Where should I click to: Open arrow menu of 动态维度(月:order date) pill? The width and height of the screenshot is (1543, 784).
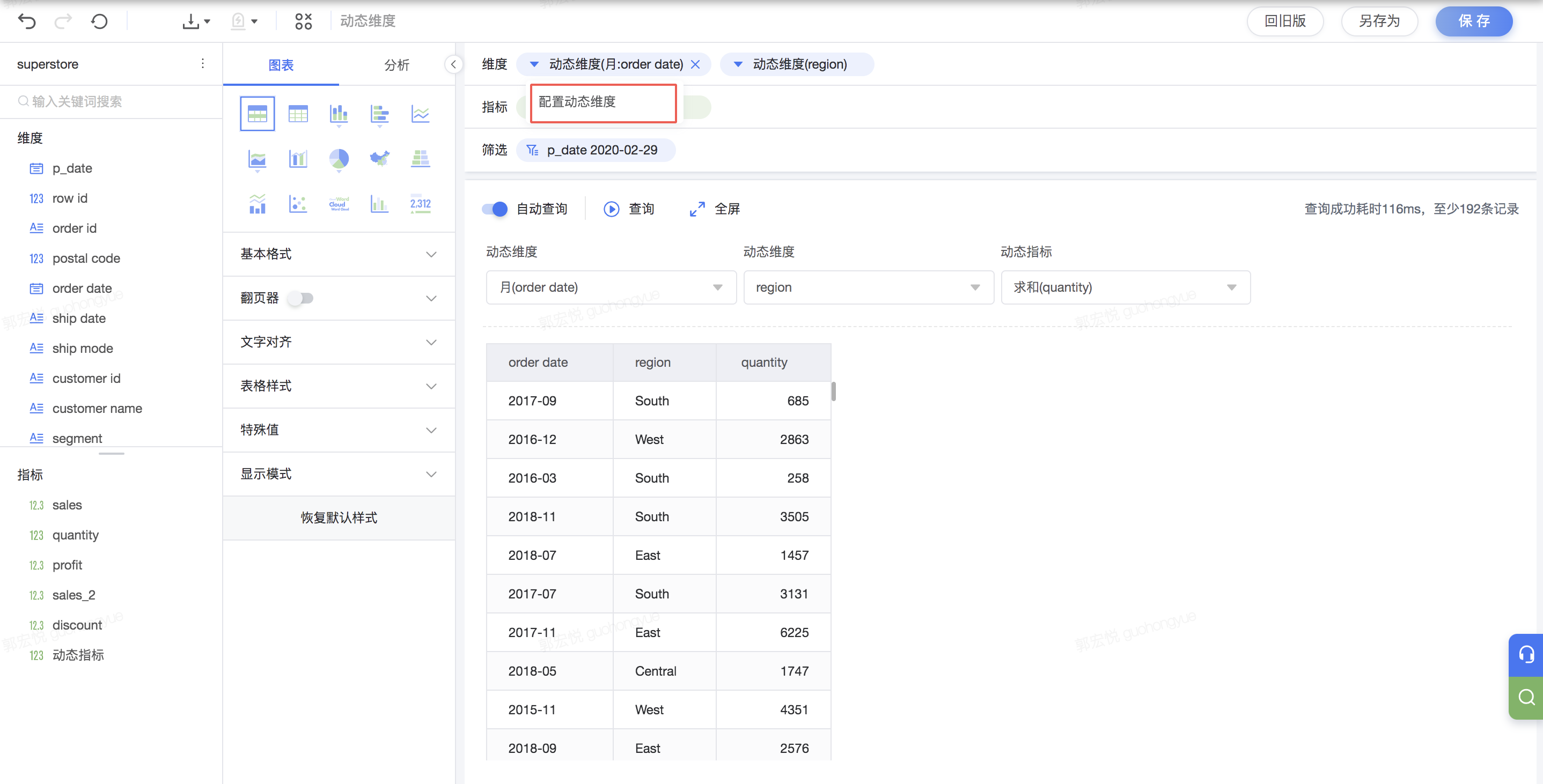click(534, 64)
